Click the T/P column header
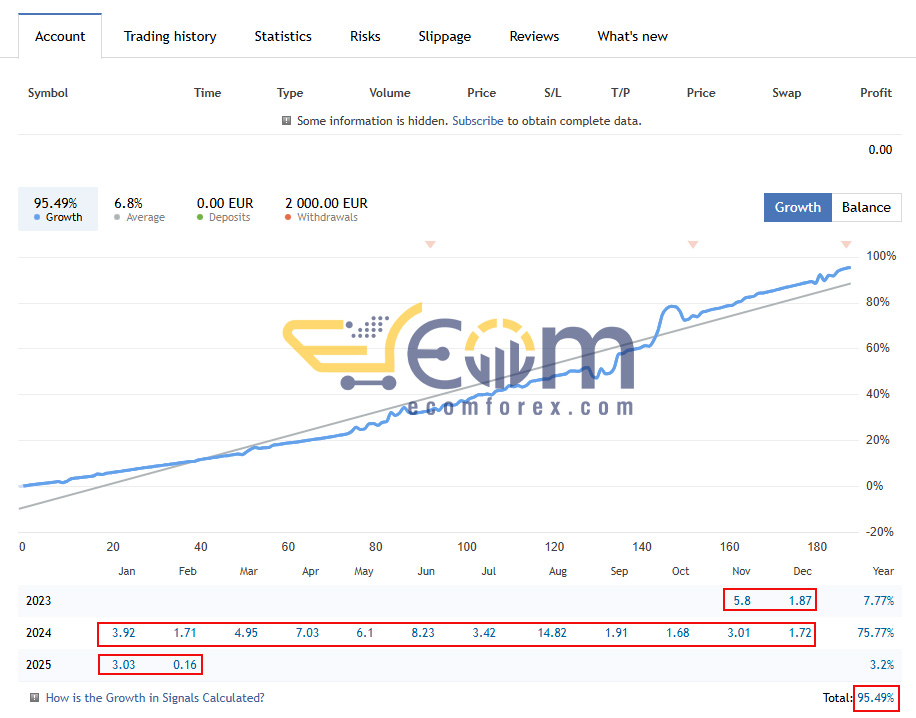916x718 pixels. tap(620, 93)
